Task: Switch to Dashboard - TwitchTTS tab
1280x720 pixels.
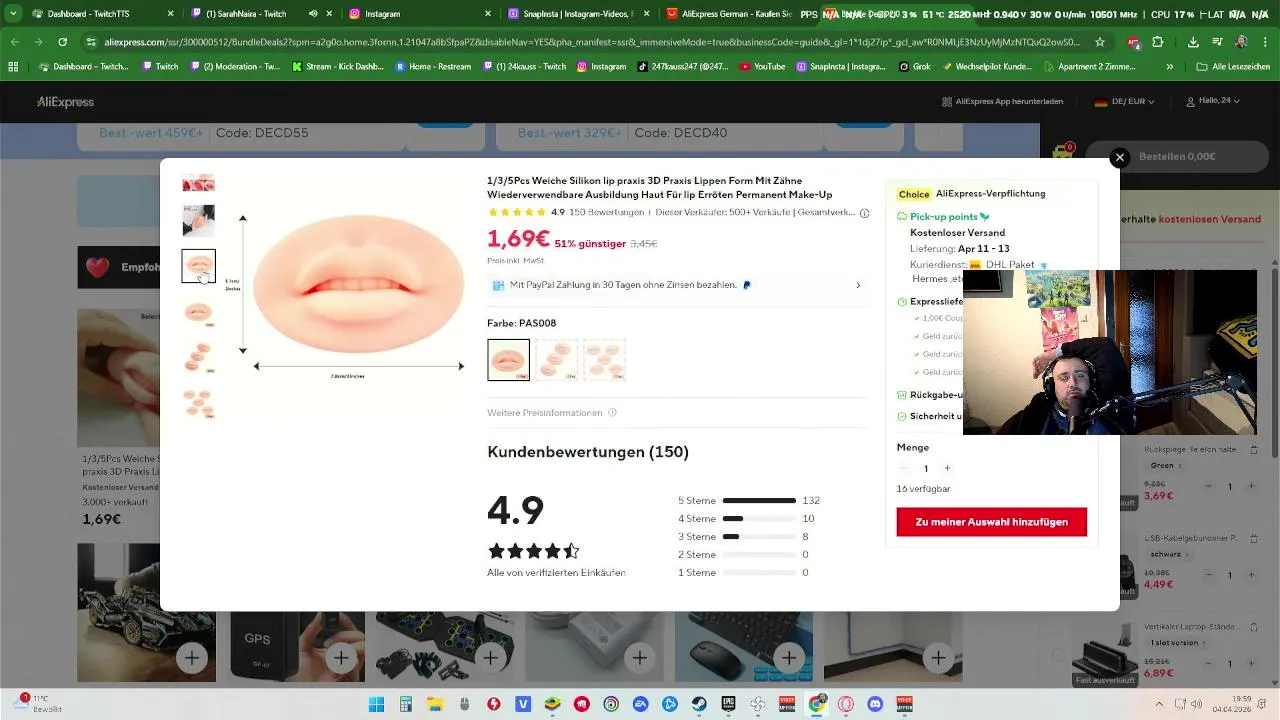Action: (92, 14)
